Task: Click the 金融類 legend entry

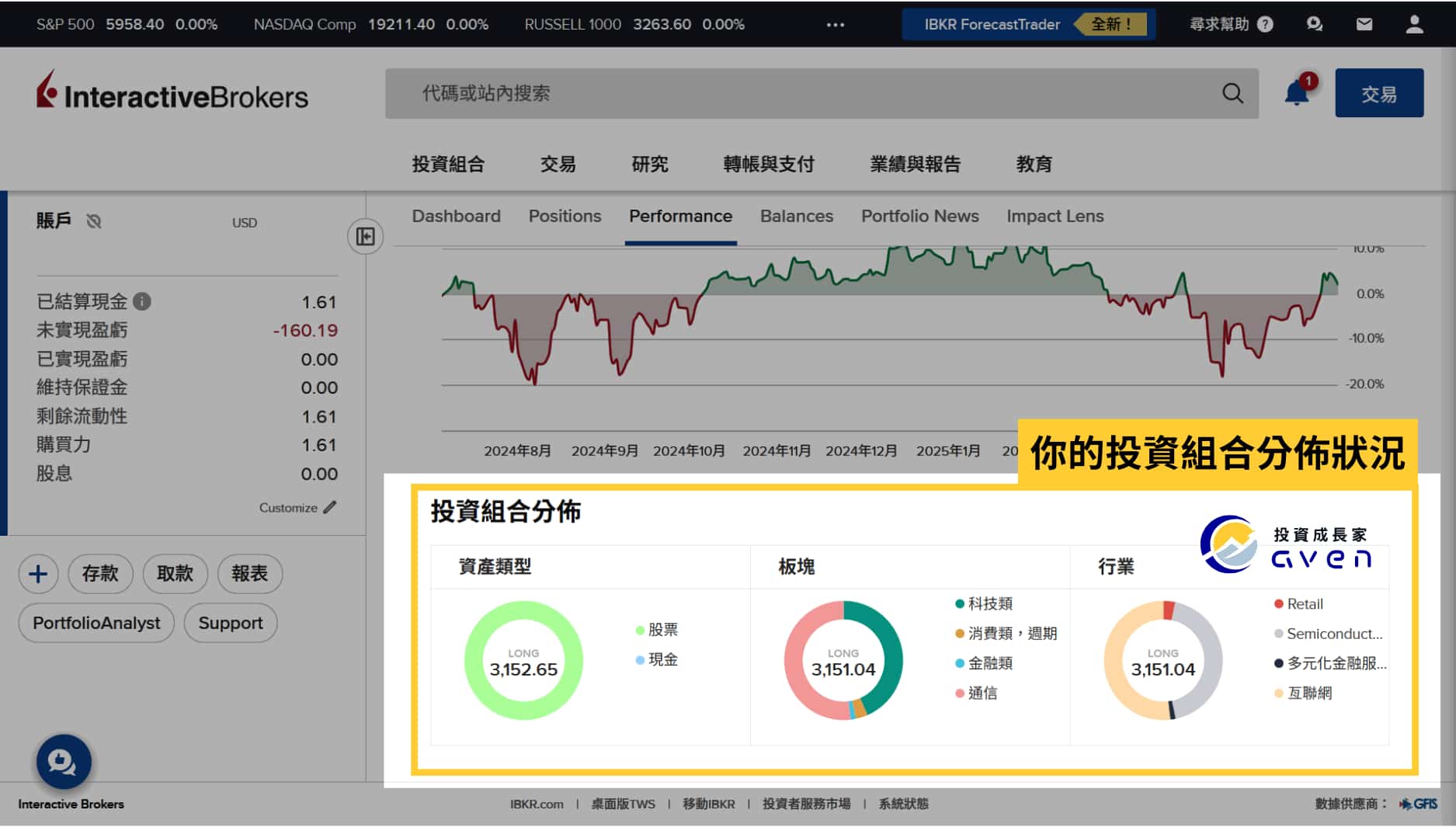Action: point(984,663)
